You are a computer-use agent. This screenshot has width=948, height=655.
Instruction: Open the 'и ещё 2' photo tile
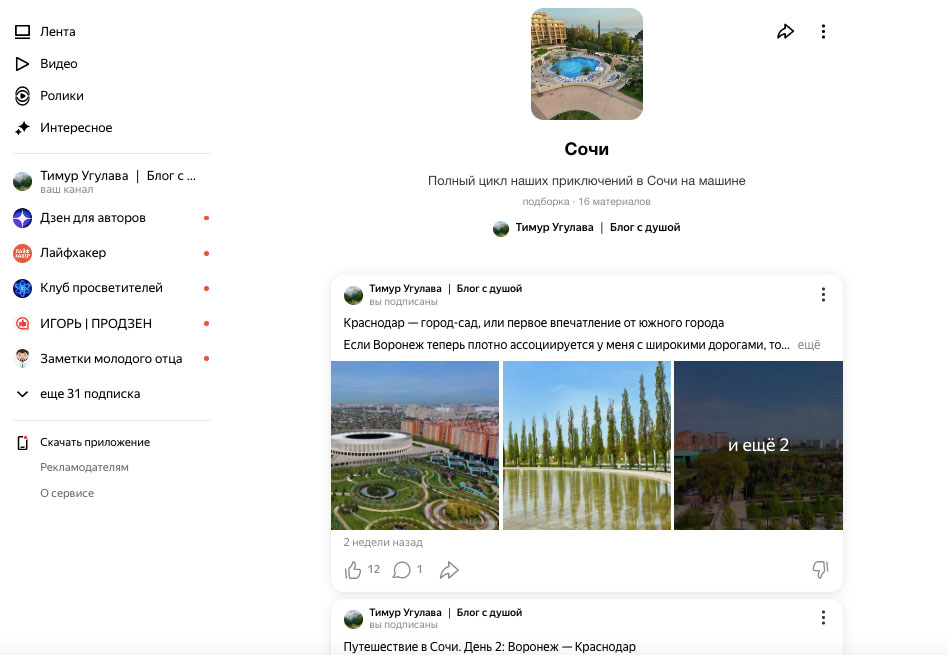758,445
